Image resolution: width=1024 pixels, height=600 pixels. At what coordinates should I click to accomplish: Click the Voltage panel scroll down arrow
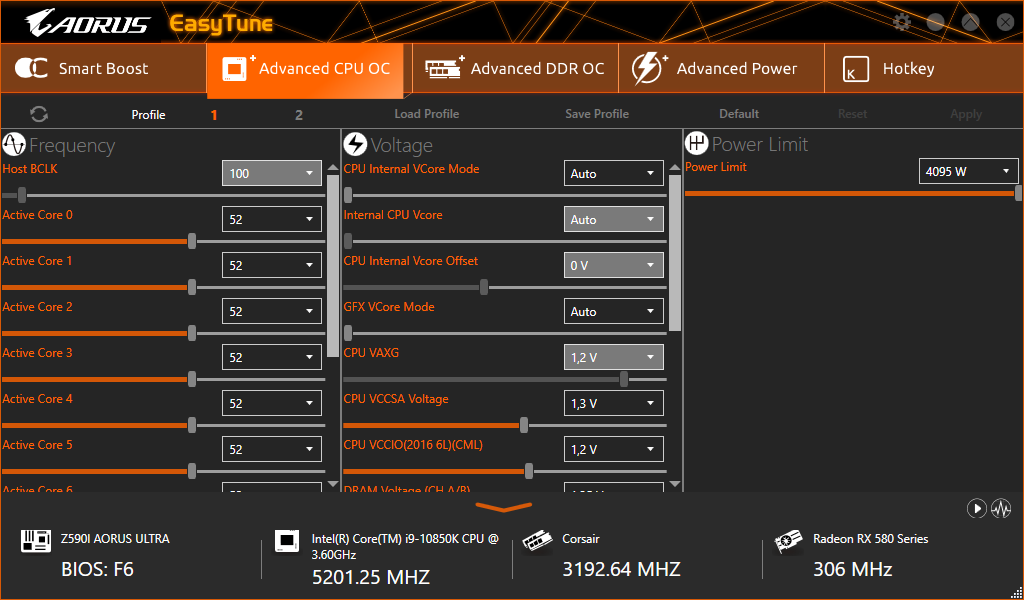pos(675,484)
